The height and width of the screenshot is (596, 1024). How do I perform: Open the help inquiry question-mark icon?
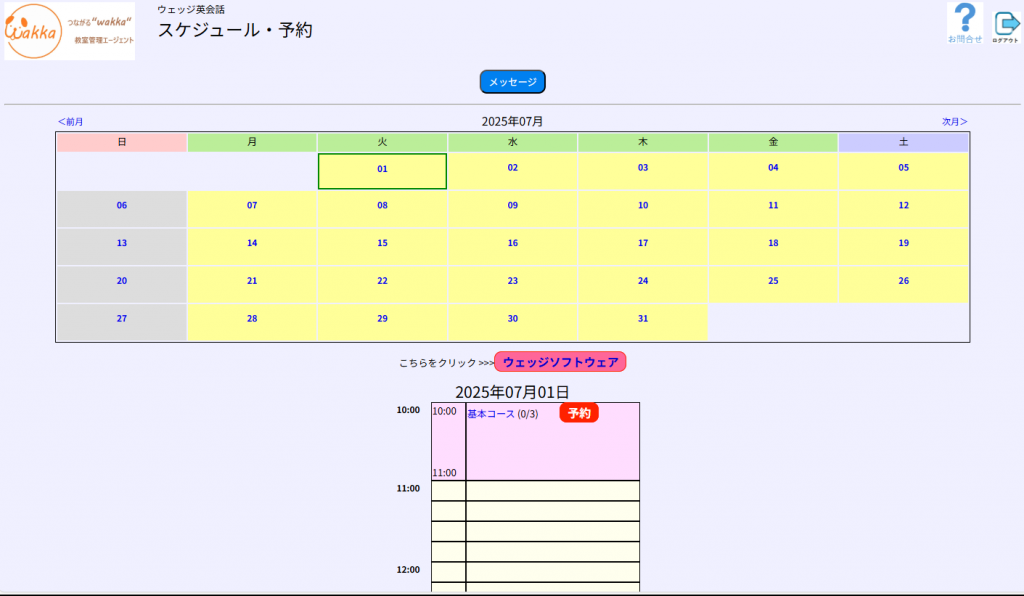[965, 24]
